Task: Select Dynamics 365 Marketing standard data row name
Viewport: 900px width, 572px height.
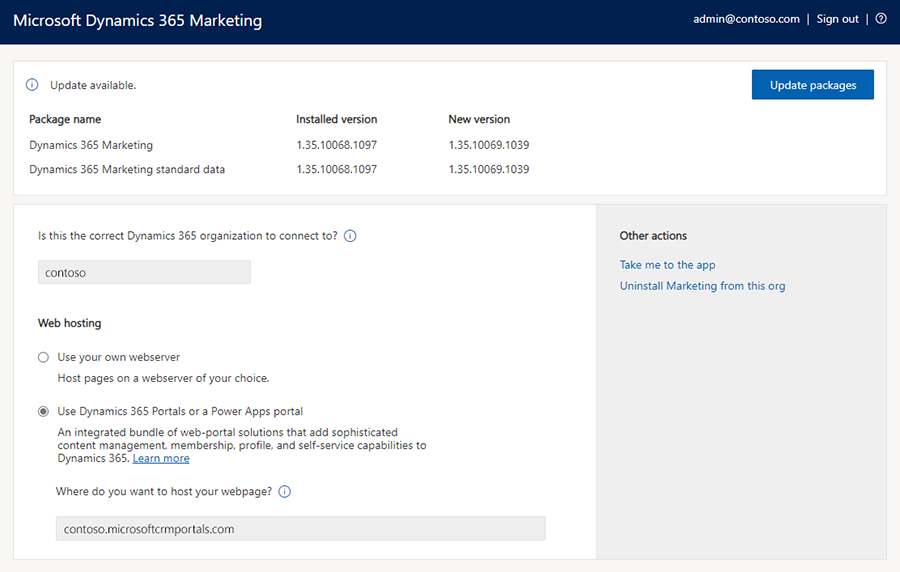Action: coord(127,169)
